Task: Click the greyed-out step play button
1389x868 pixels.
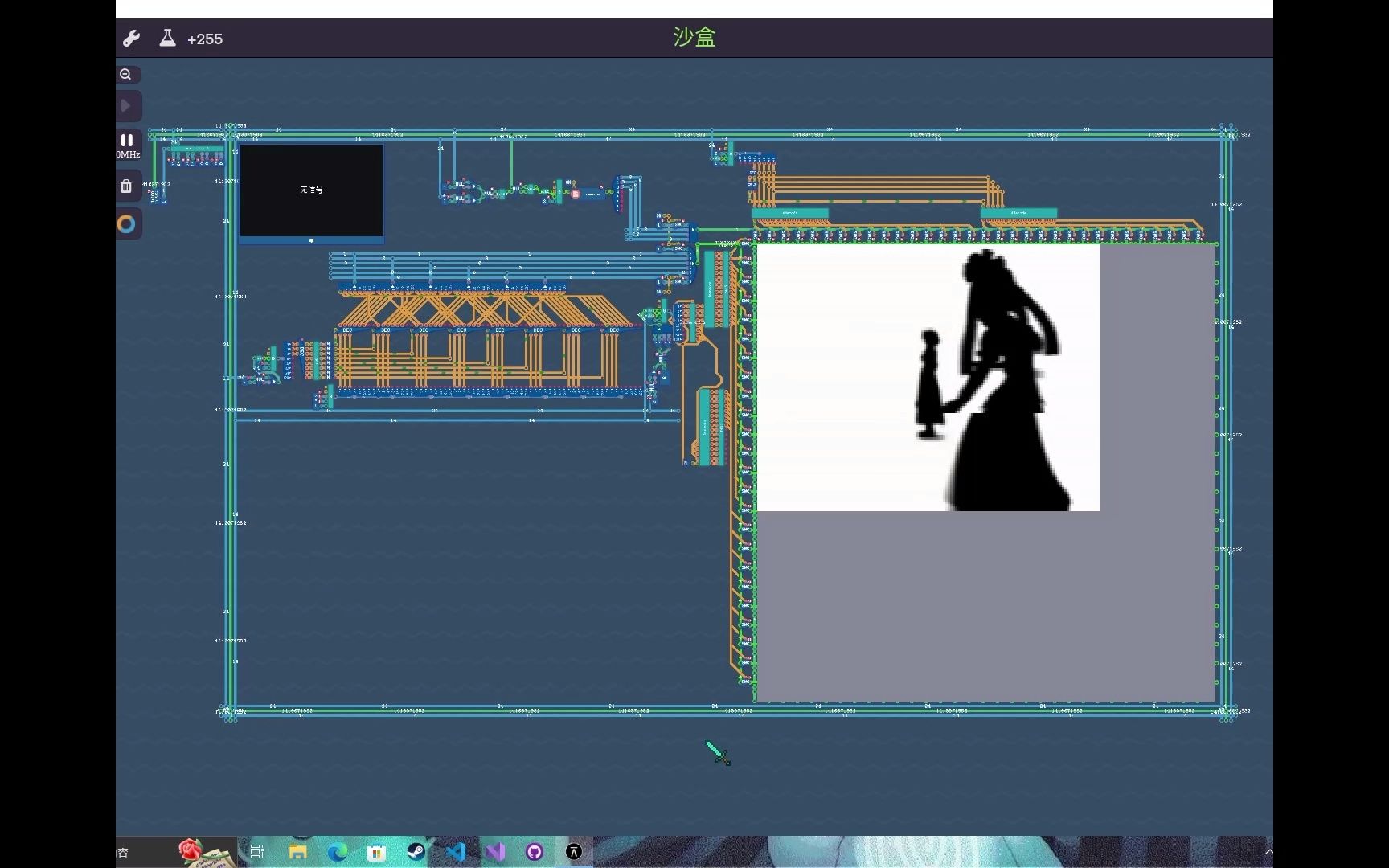Action: pyautogui.click(x=127, y=105)
